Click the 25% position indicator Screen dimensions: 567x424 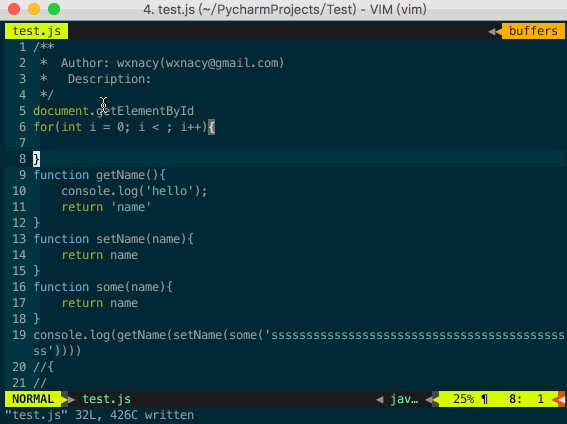(x=464, y=399)
